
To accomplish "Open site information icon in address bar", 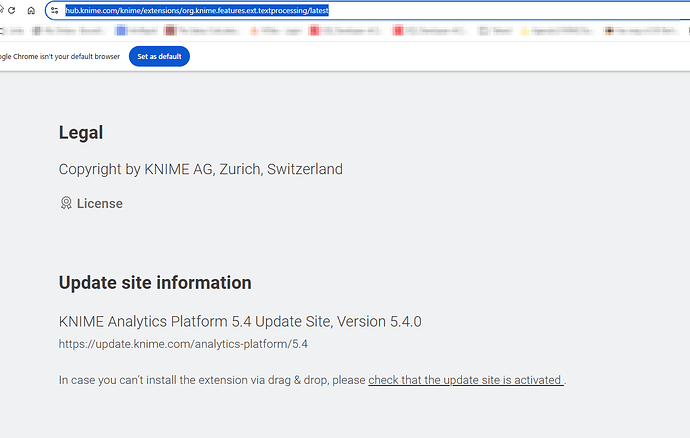I will point(55,11).
